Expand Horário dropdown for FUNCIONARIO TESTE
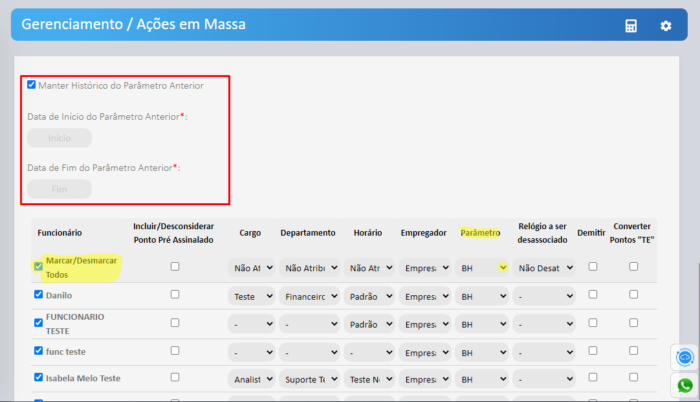Image resolution: width=700 pixels, height=402 pixels. click(367, 325)
